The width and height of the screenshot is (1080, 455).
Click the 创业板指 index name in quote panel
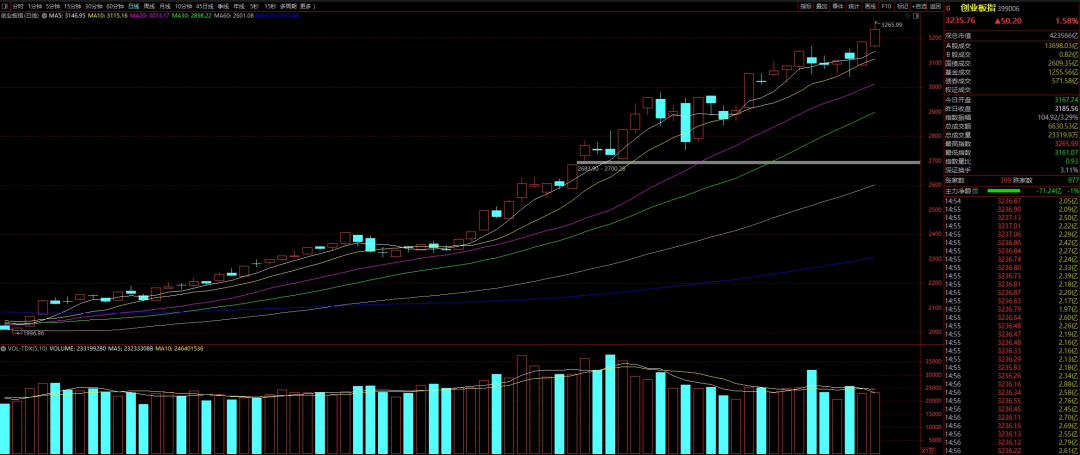click(977, 8)
